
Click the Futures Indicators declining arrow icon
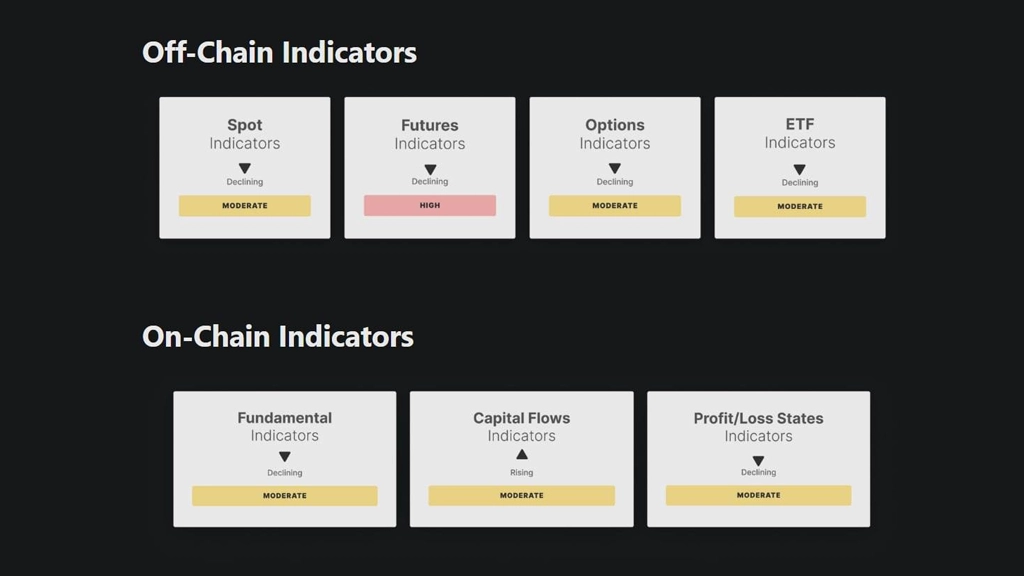pyautogui.click(x=430, y=169)
